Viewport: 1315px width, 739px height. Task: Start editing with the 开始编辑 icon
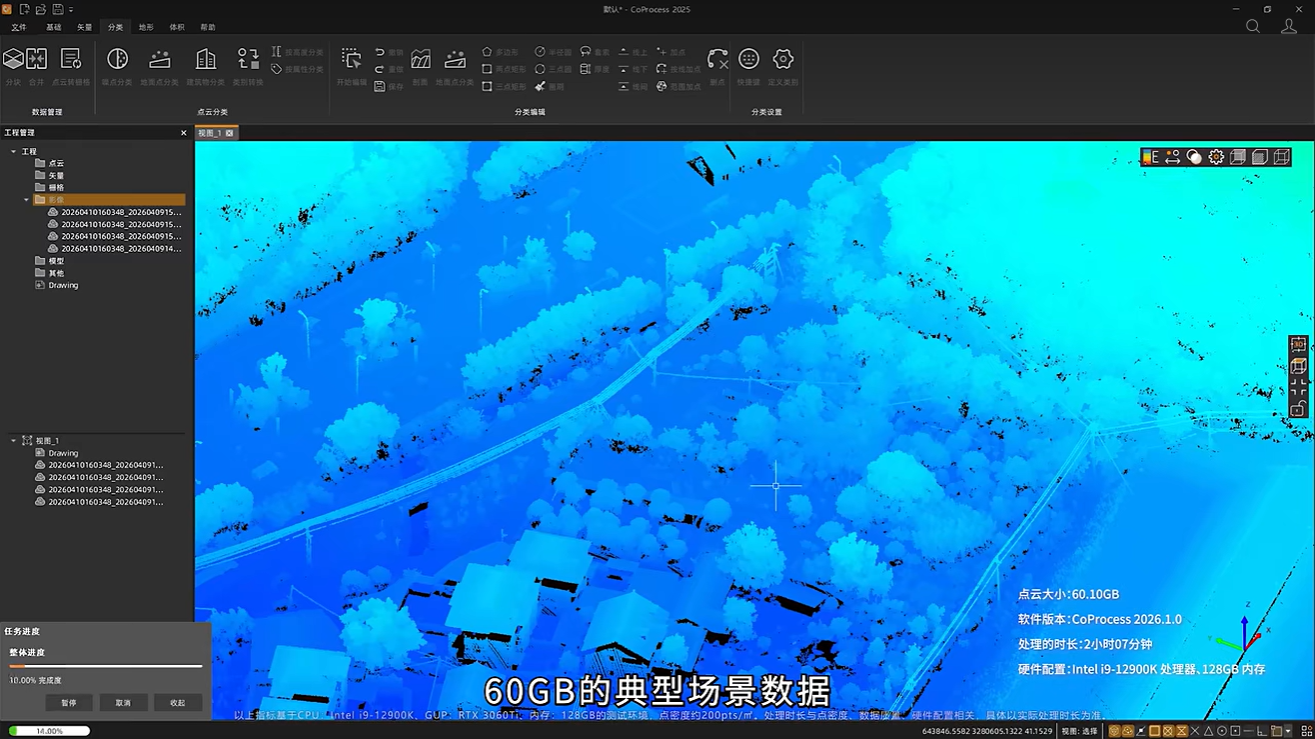pos(351,66)
